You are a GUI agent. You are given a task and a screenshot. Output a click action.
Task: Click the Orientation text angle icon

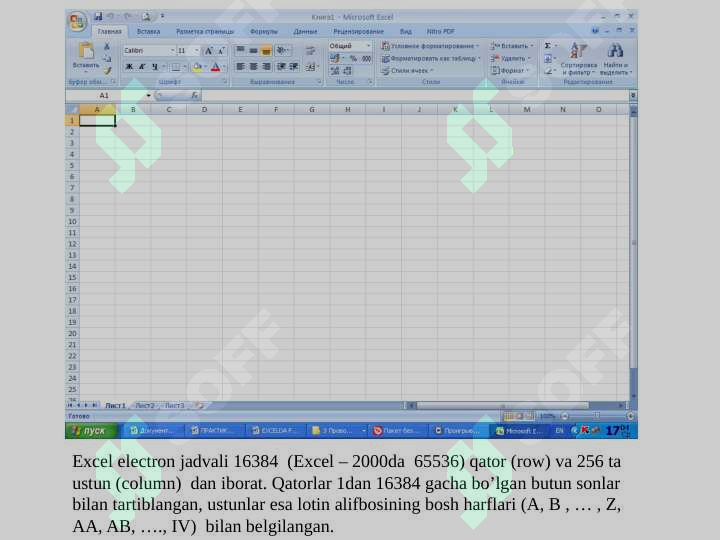click(x=282, y=51)
